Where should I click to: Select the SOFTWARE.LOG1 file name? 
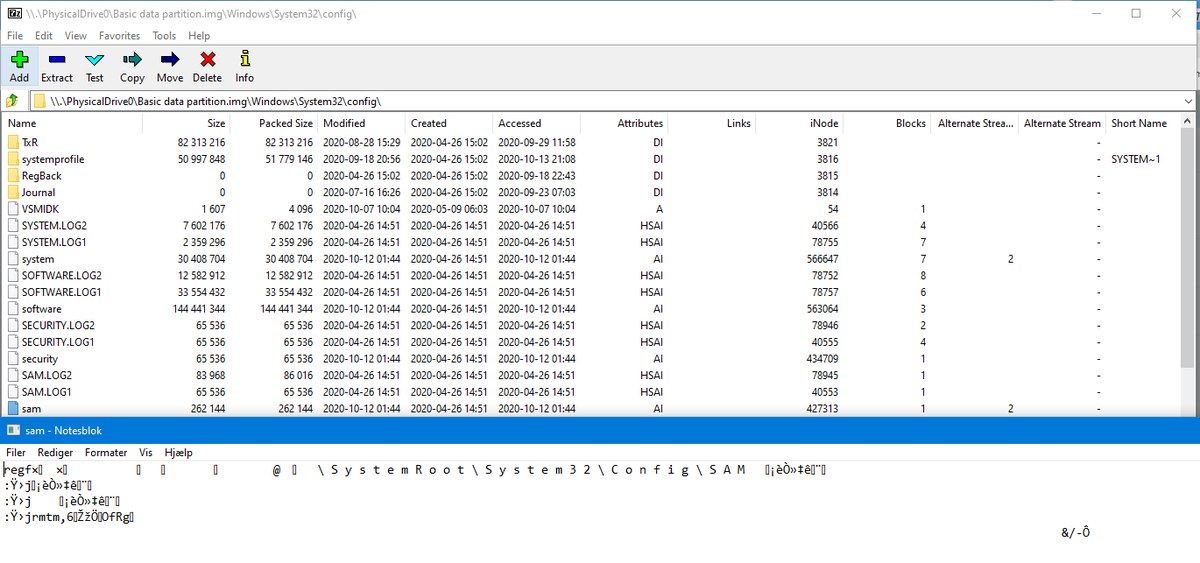point(62,292)
